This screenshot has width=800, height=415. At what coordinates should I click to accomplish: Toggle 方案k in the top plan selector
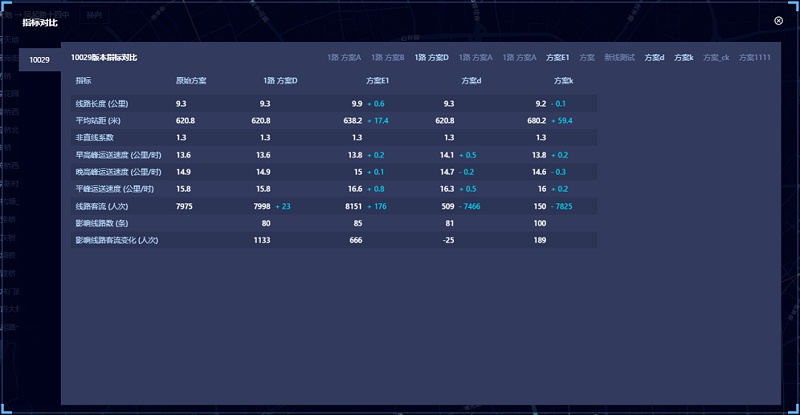coord(684,57)
